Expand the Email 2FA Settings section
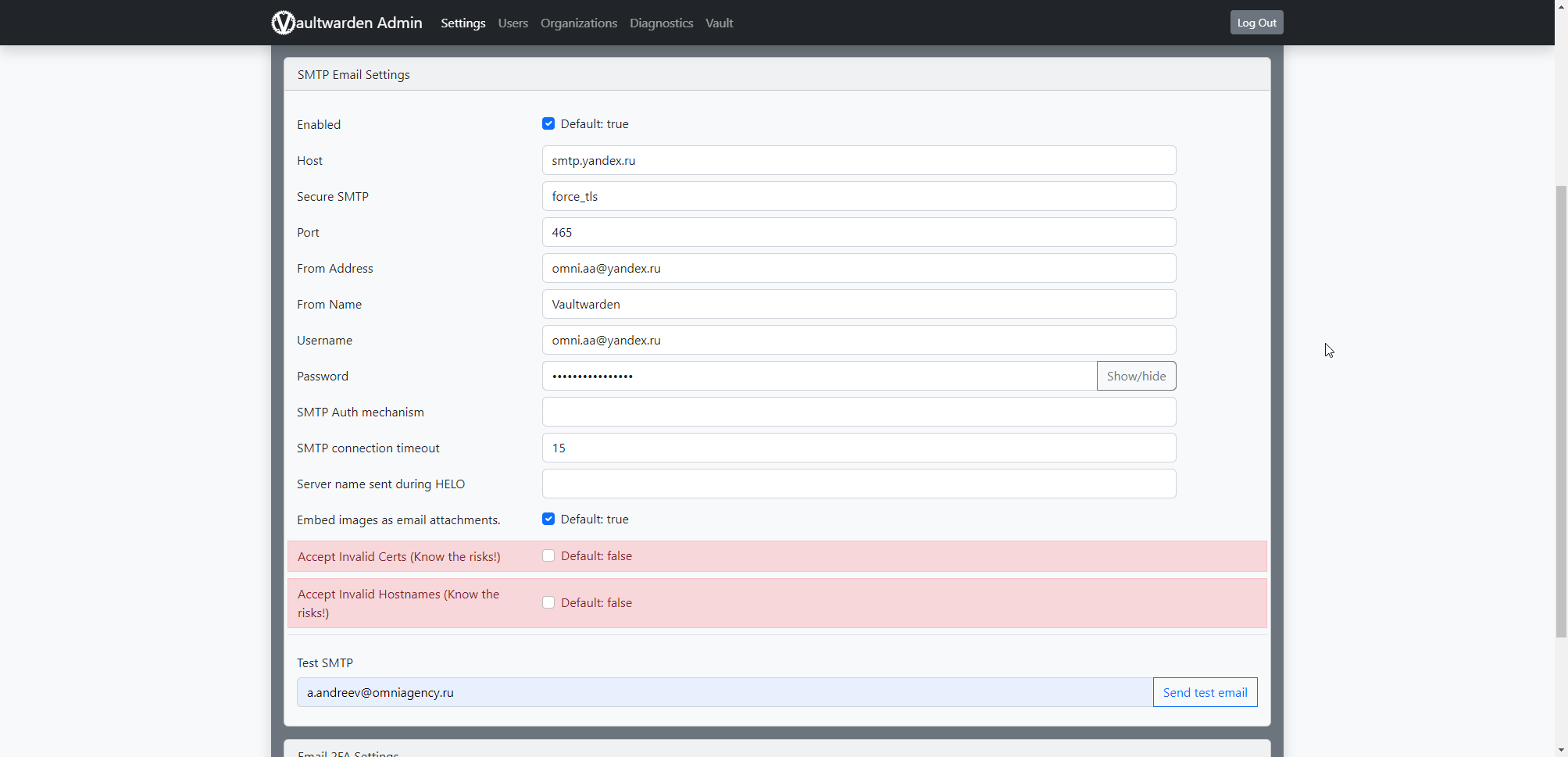The image size is (1568, 757). click(x=777, y=750)
